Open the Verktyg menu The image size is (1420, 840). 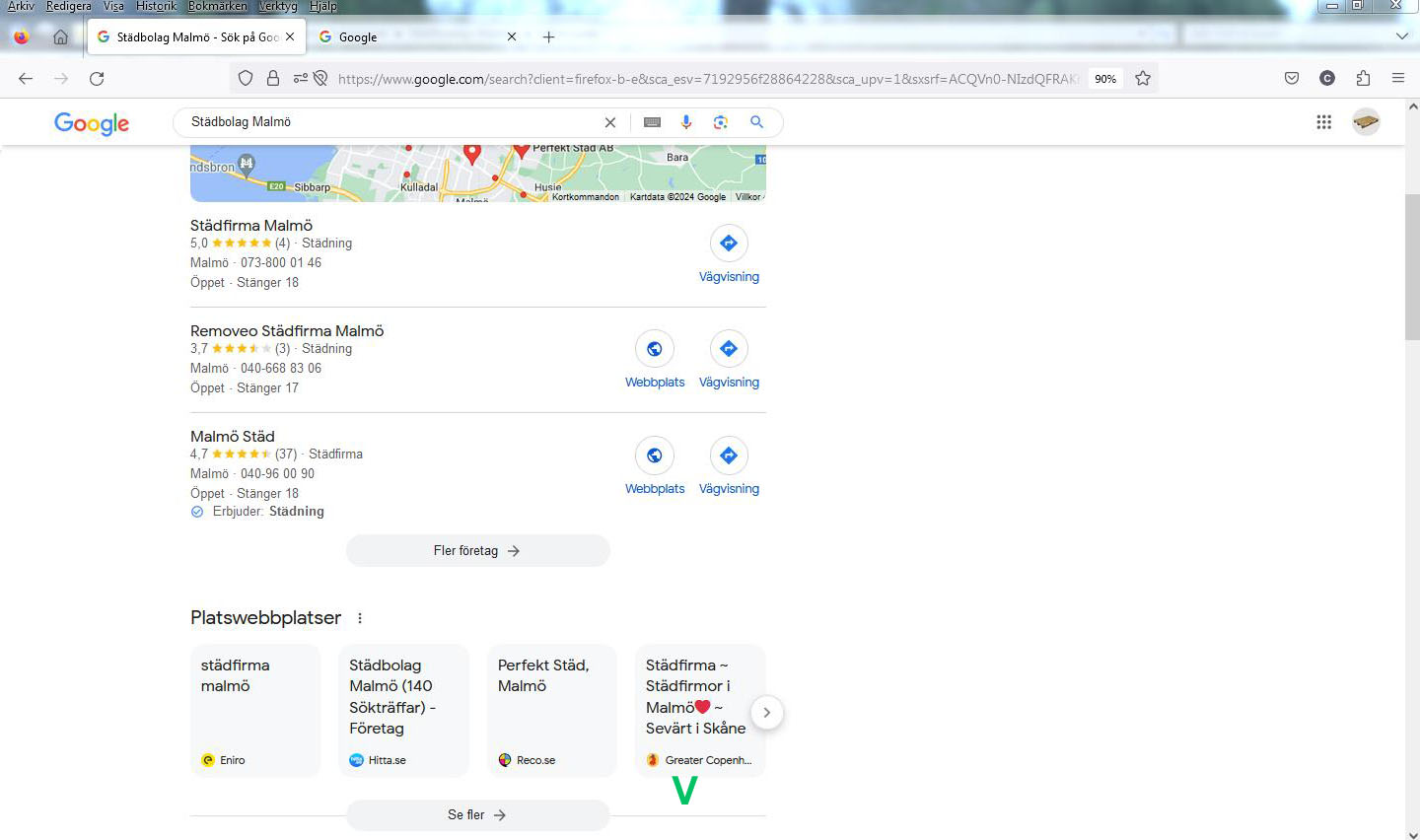(x=278, y=6)
